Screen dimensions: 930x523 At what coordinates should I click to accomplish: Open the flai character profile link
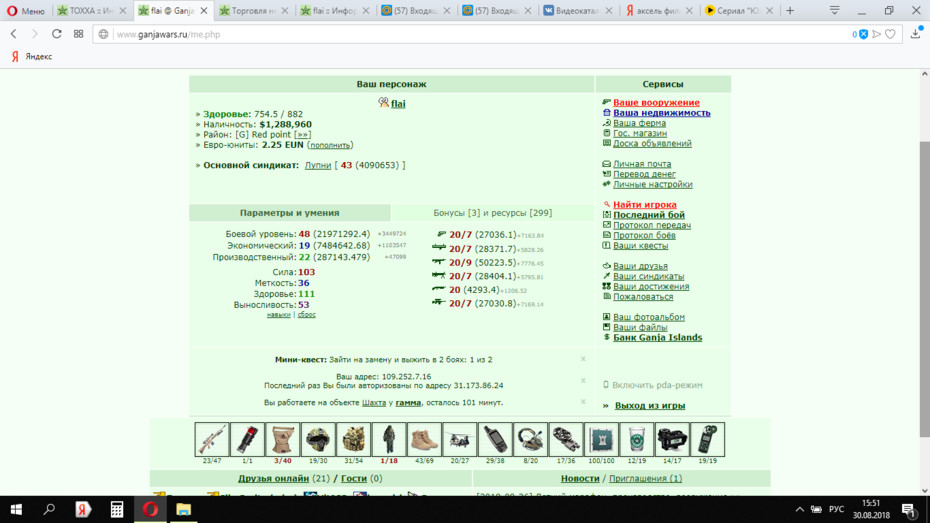click(398, 104)
